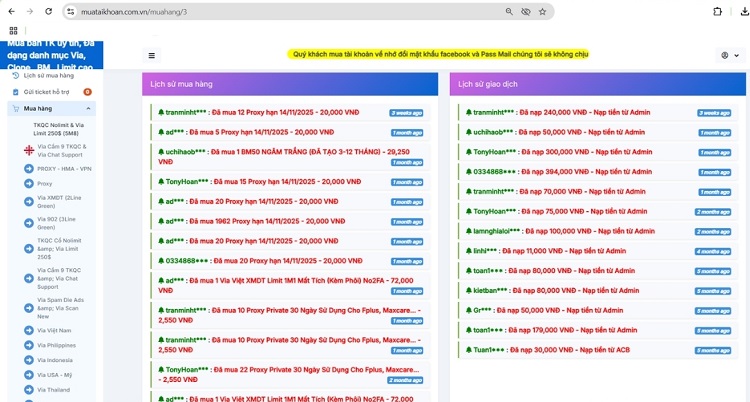
Task: Open the Proxy category text in sidebar
Action: click(x=44, y=184)
